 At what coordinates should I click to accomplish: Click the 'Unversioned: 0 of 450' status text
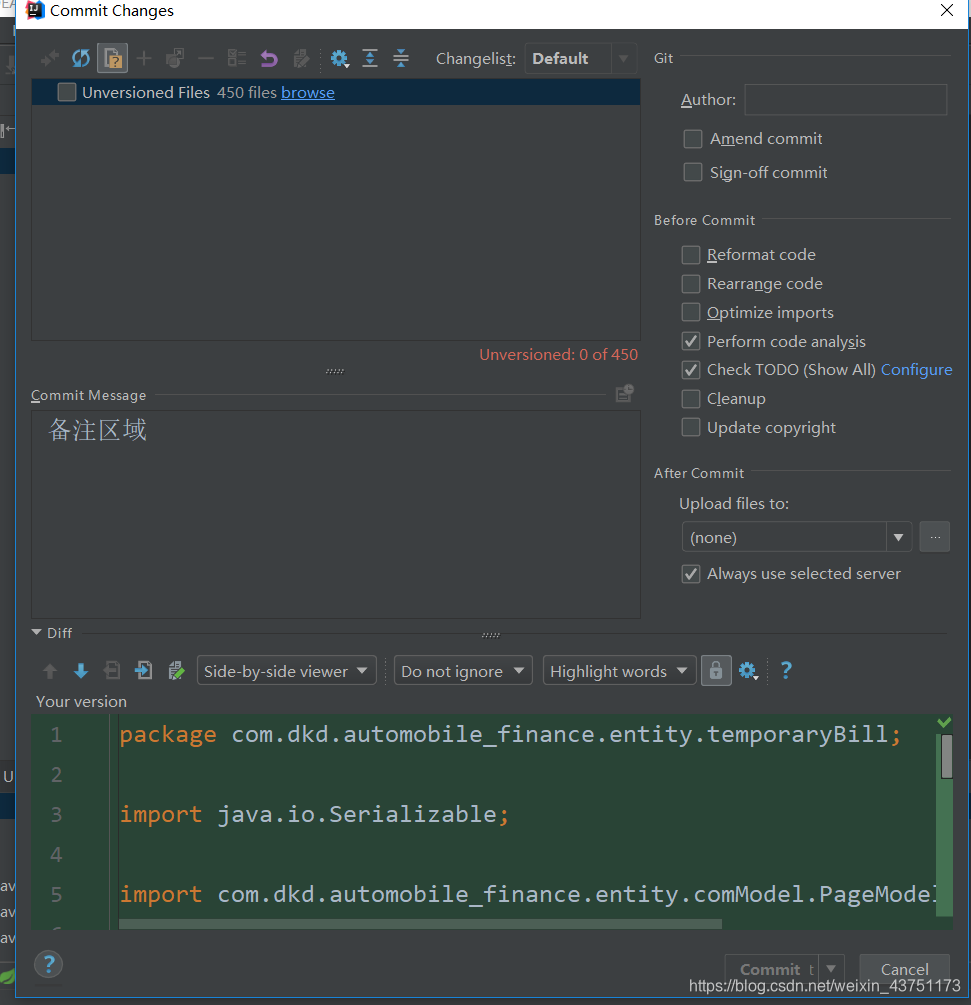pos(558,354)
